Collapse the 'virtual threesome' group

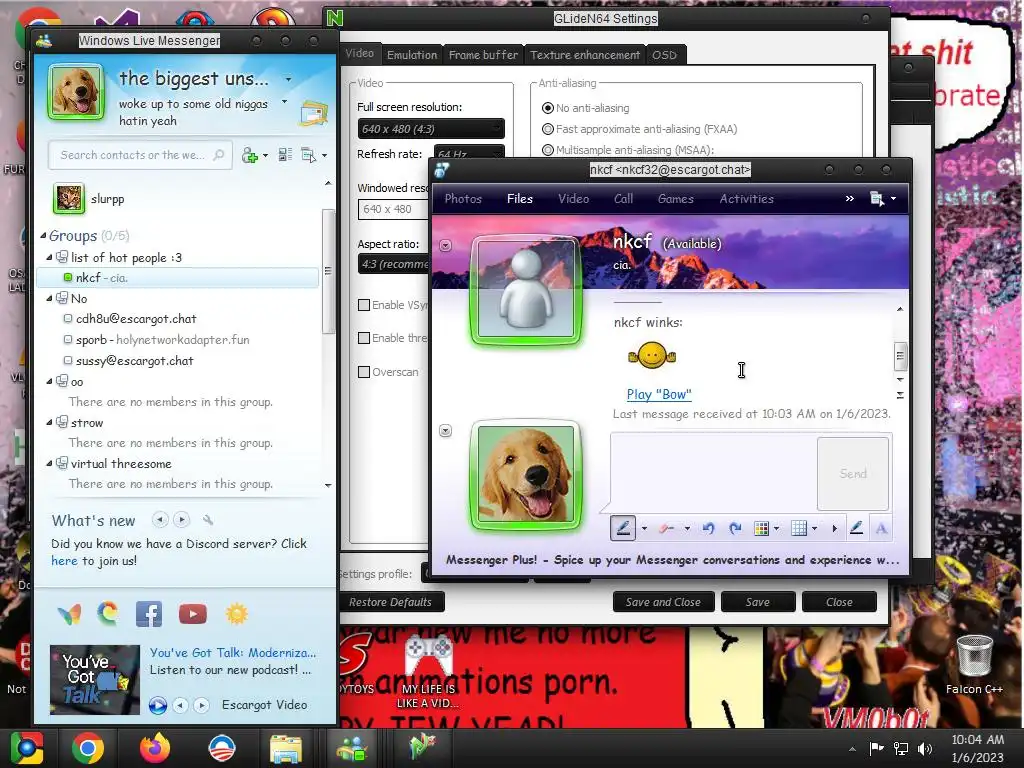point(50,463)
